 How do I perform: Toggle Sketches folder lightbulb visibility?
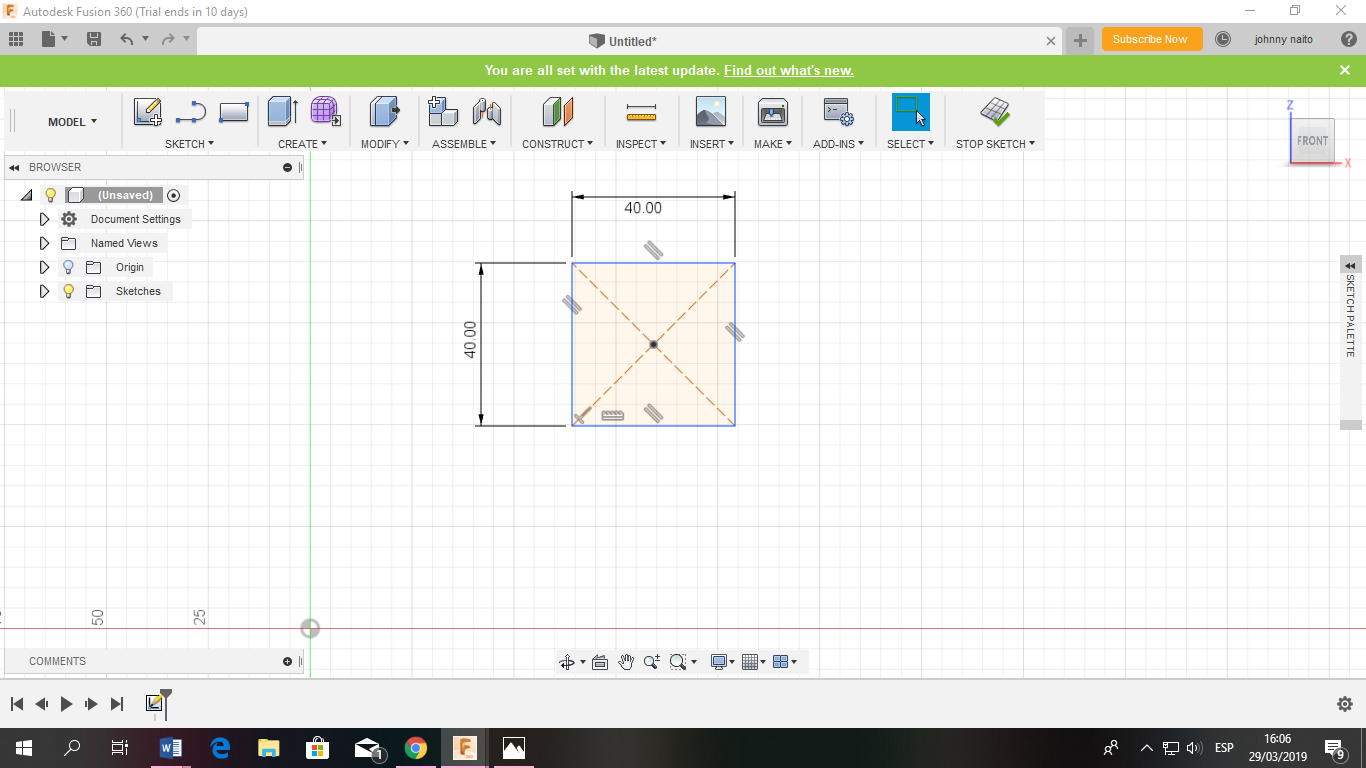click(x=68, y=291)
